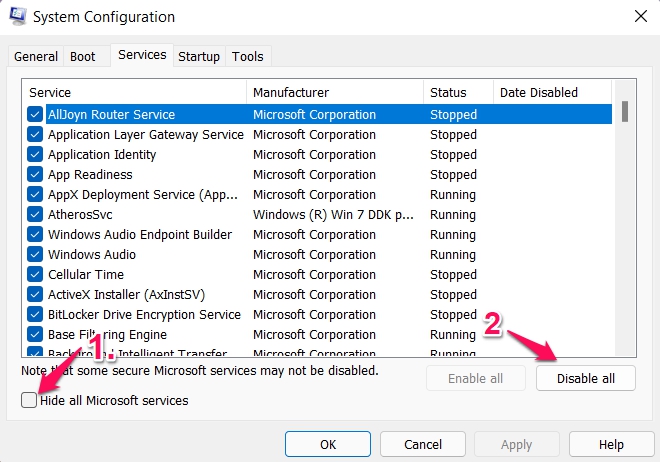Sort list by Manufacturer column header

point(335,92)
